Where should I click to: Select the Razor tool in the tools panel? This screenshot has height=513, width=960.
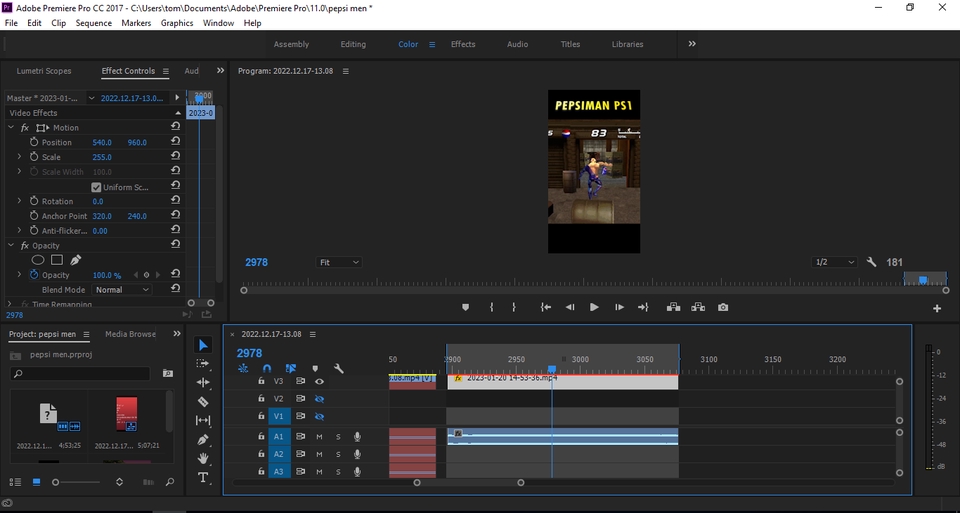203,401
